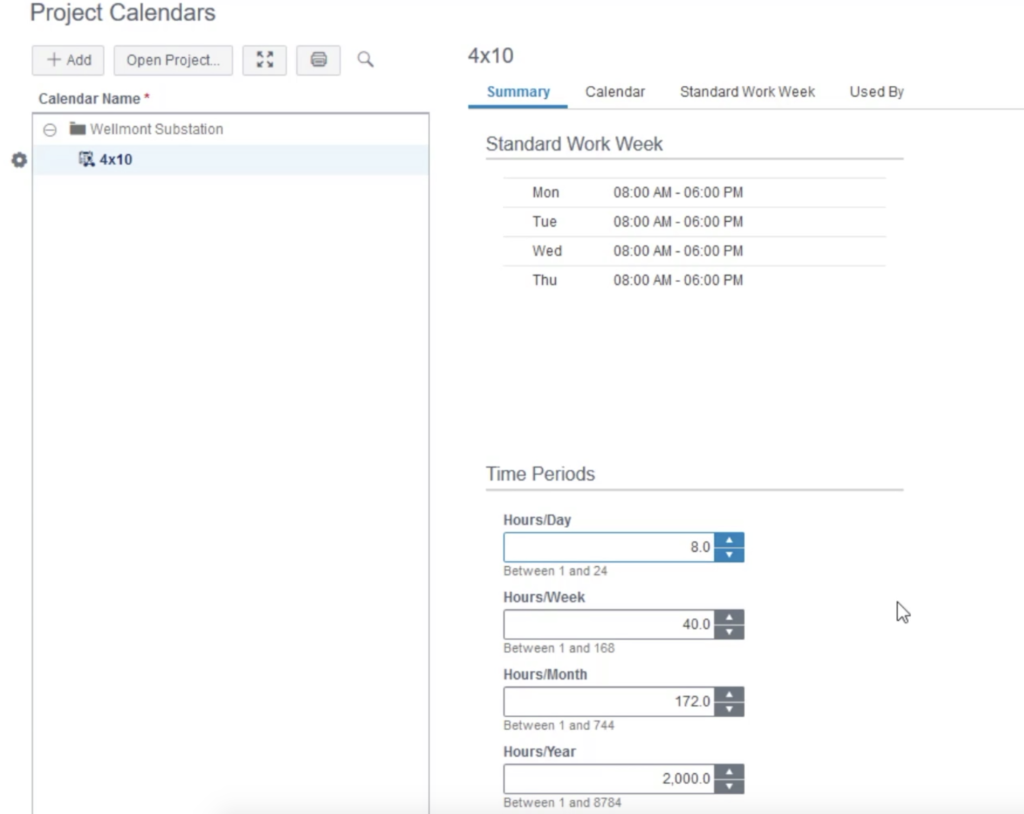Decrement the Hours/Month value
The image size is (1024, 814).
pos(731,707)
